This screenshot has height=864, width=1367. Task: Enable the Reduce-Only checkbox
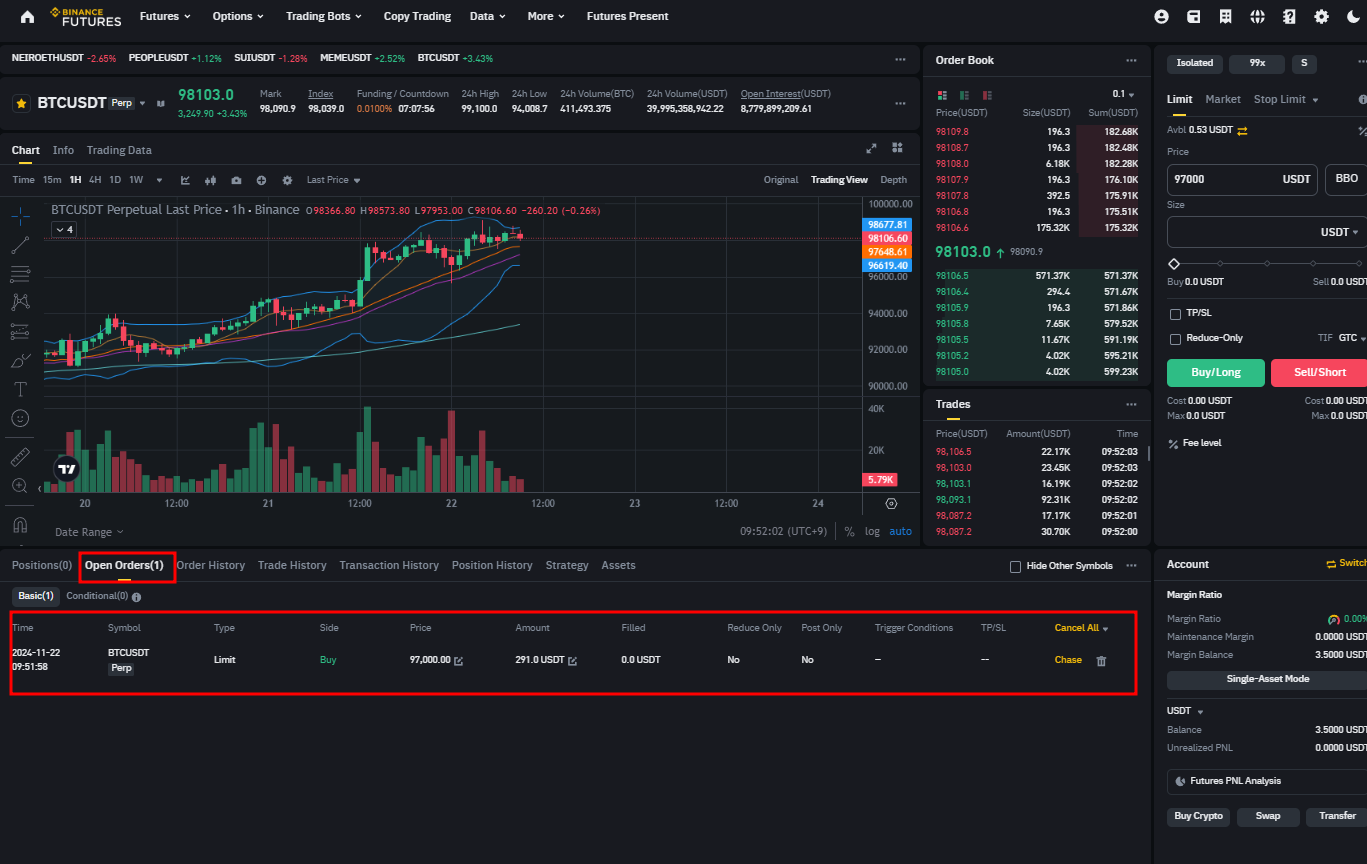1175,339
